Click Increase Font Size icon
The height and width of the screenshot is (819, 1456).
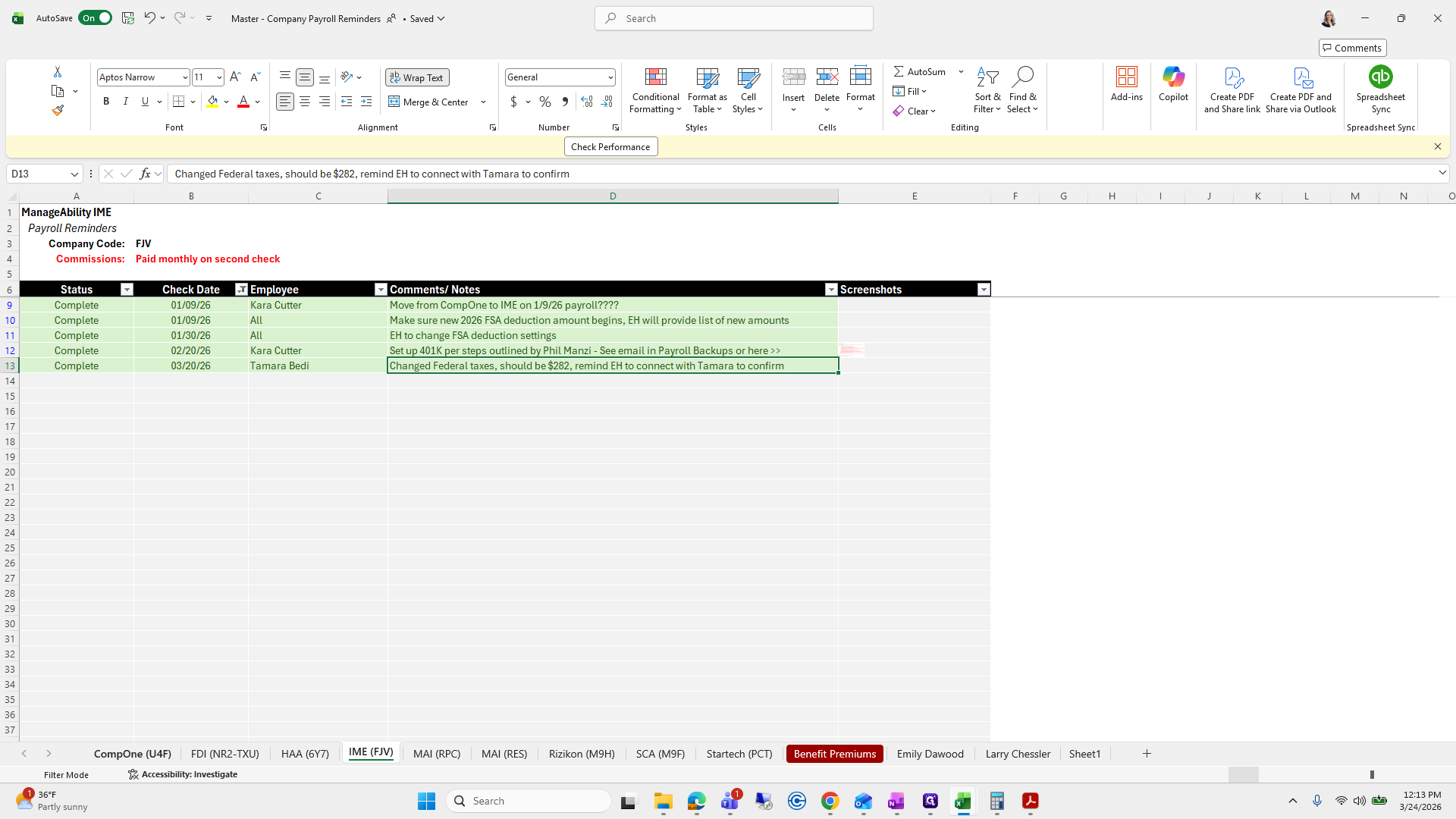[x=235, y=77]
